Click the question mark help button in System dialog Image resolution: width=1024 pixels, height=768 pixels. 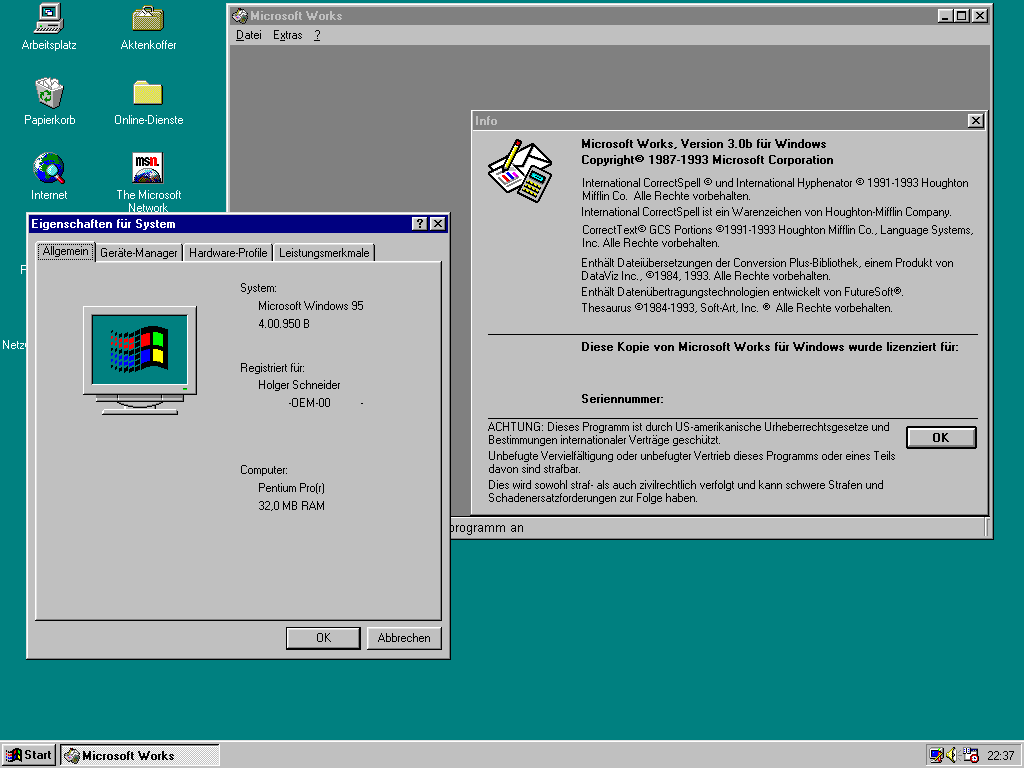pos(419,224)
